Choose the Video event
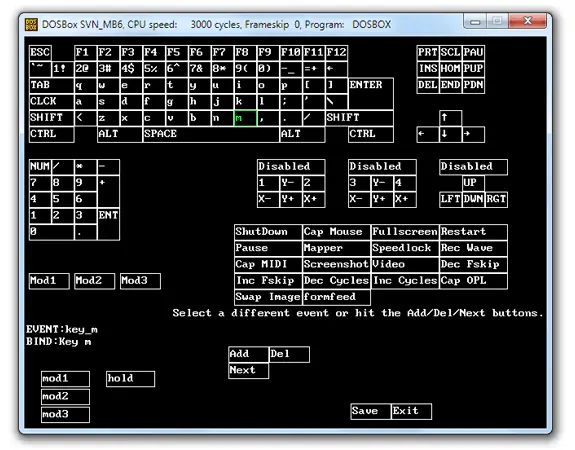The width and height of the screenshot is (575, 450). [x=405, y=265]
